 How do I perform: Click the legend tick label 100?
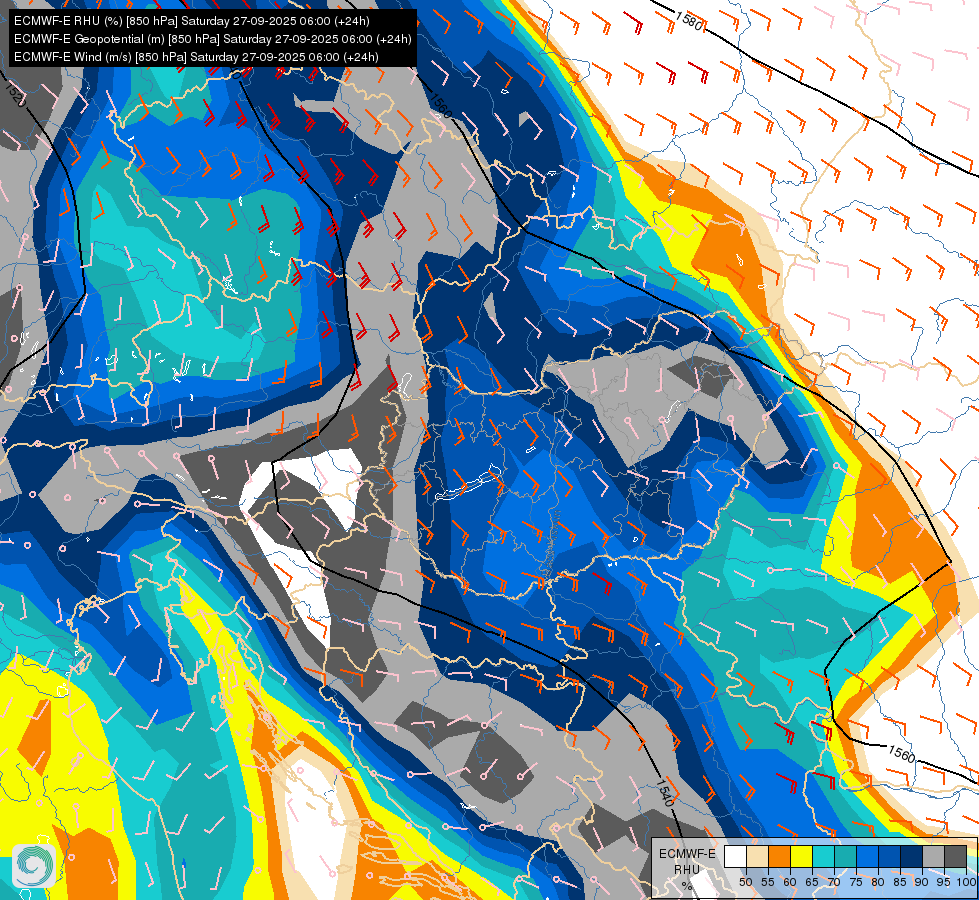pos(966,882)
